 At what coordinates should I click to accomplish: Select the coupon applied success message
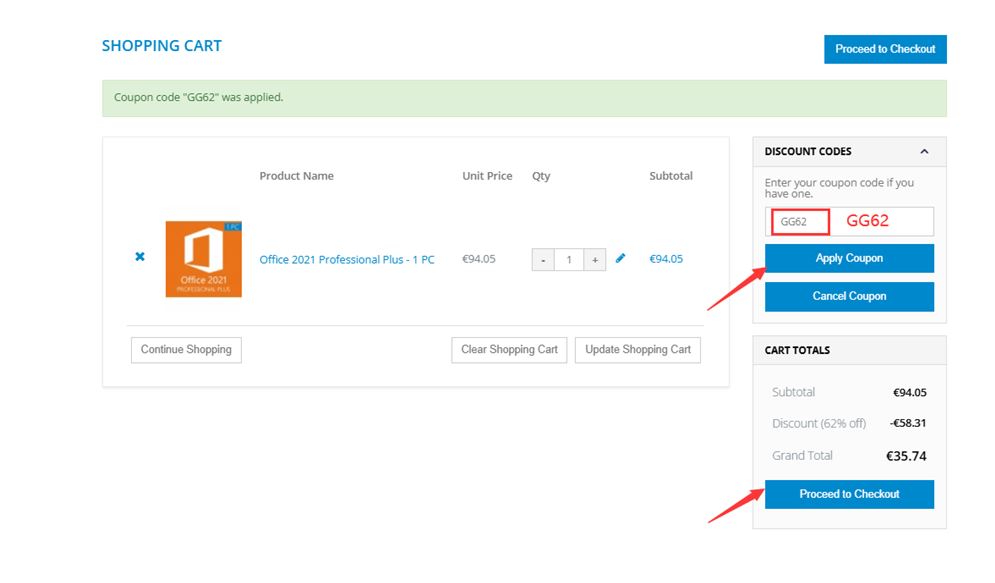(199, 97)
